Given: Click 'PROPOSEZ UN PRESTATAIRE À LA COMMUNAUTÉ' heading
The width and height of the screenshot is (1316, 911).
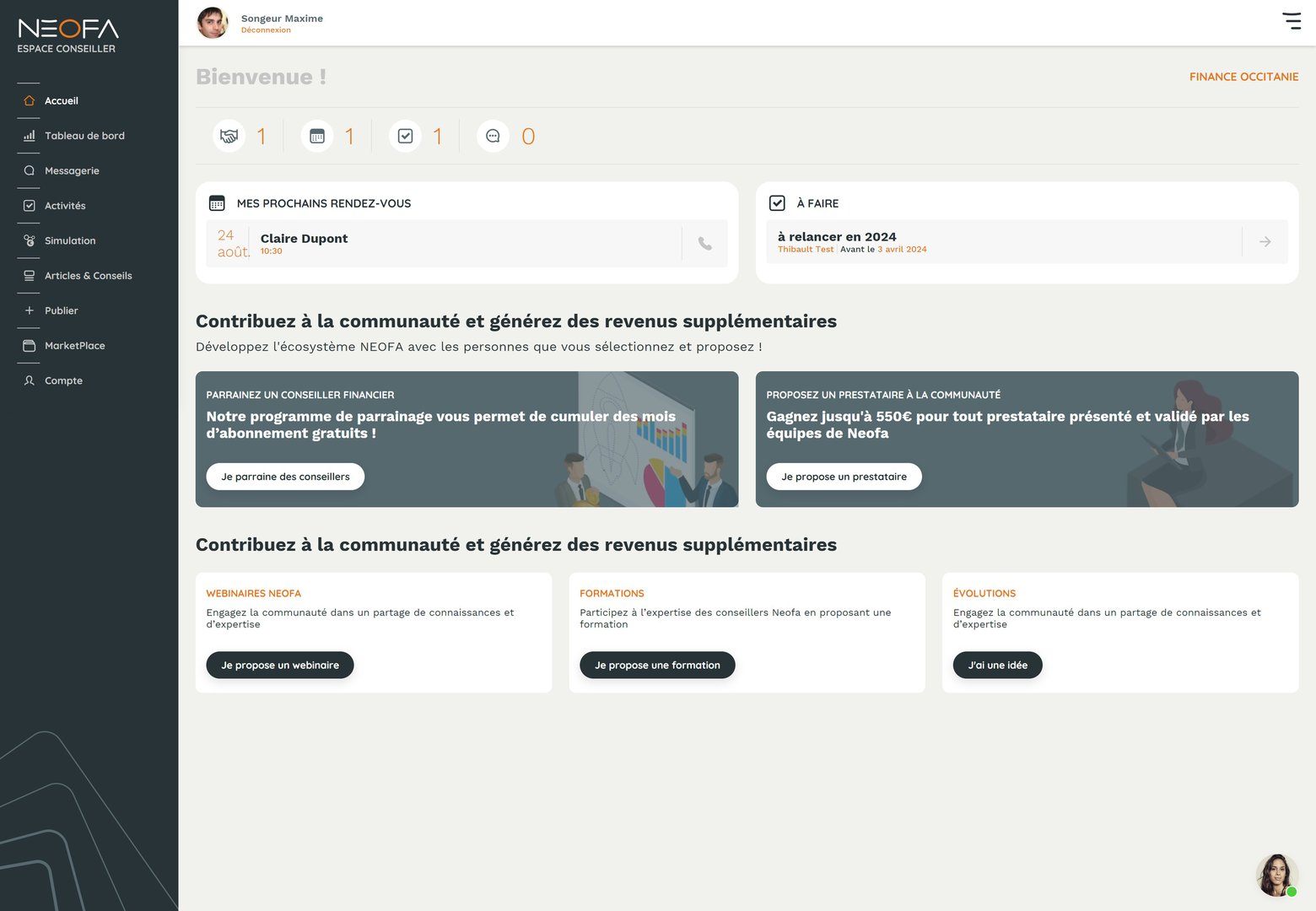Looking at the screenshot, I should click(x=883, y=395).
